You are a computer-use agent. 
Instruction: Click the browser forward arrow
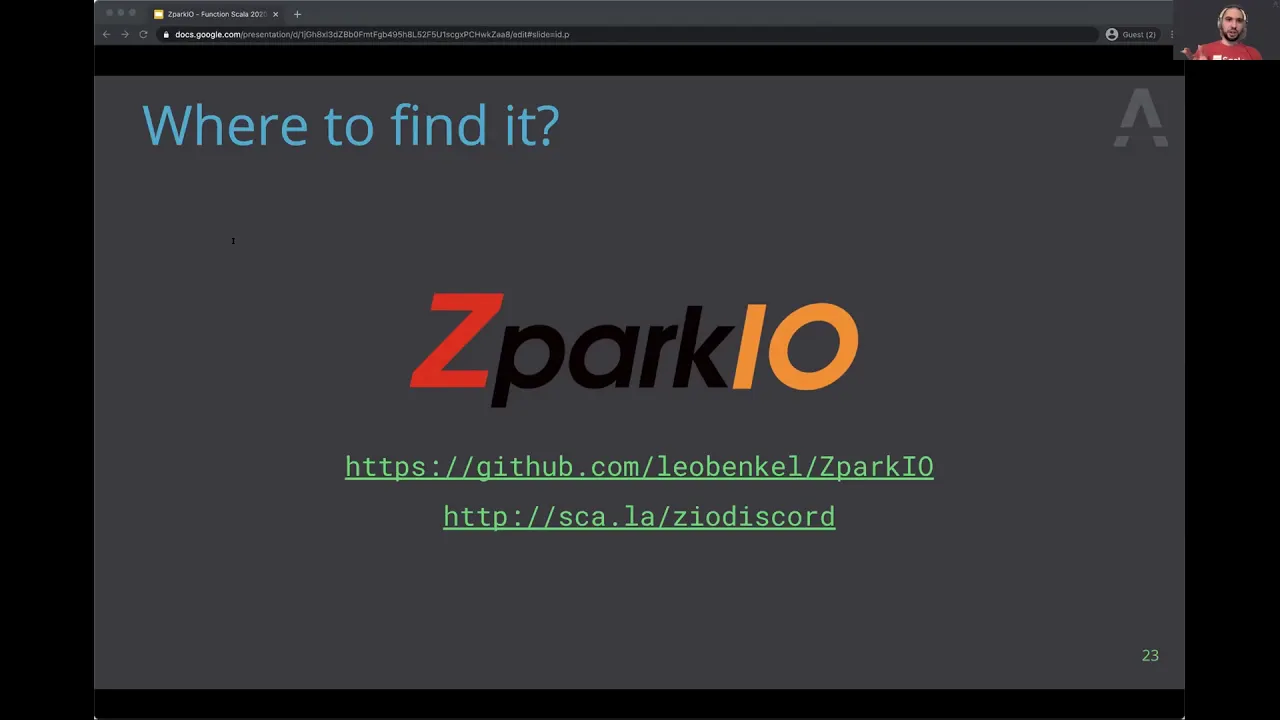click(x=124, y=34)
